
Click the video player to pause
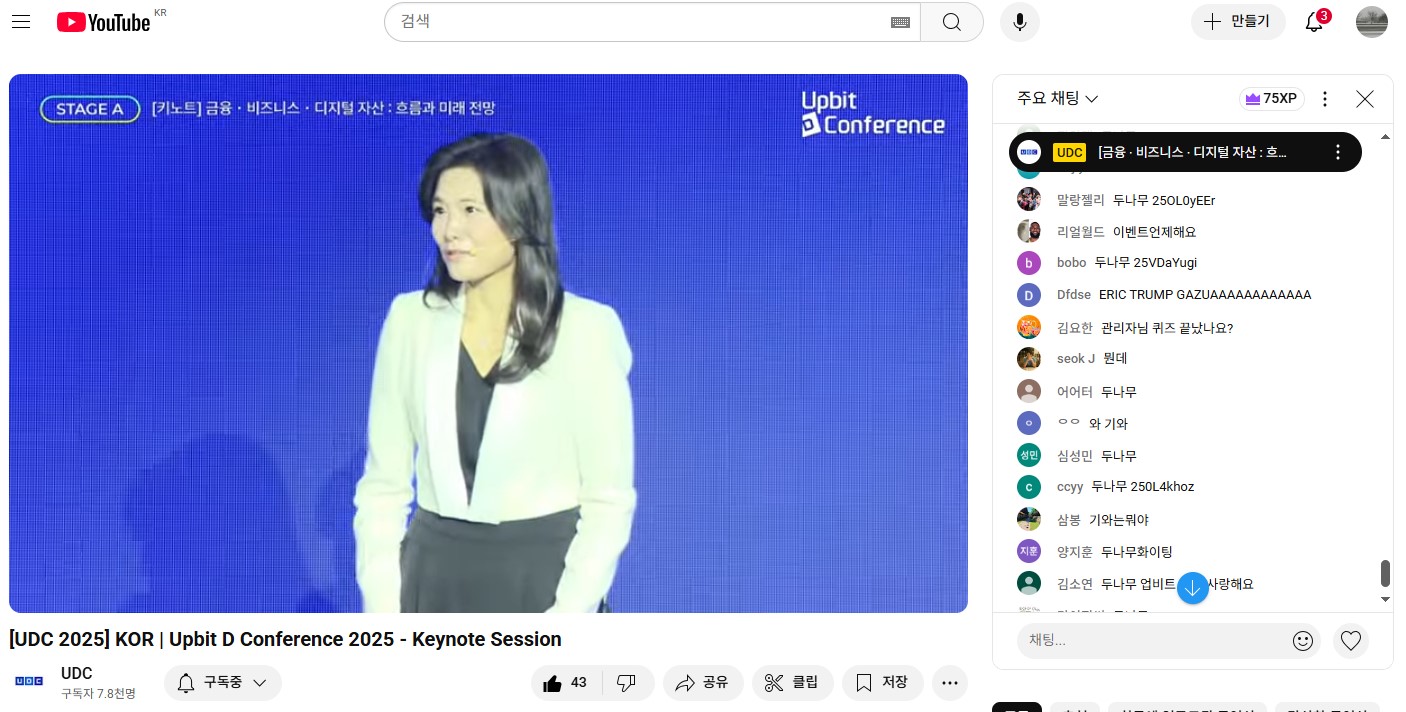click(488, 343)
